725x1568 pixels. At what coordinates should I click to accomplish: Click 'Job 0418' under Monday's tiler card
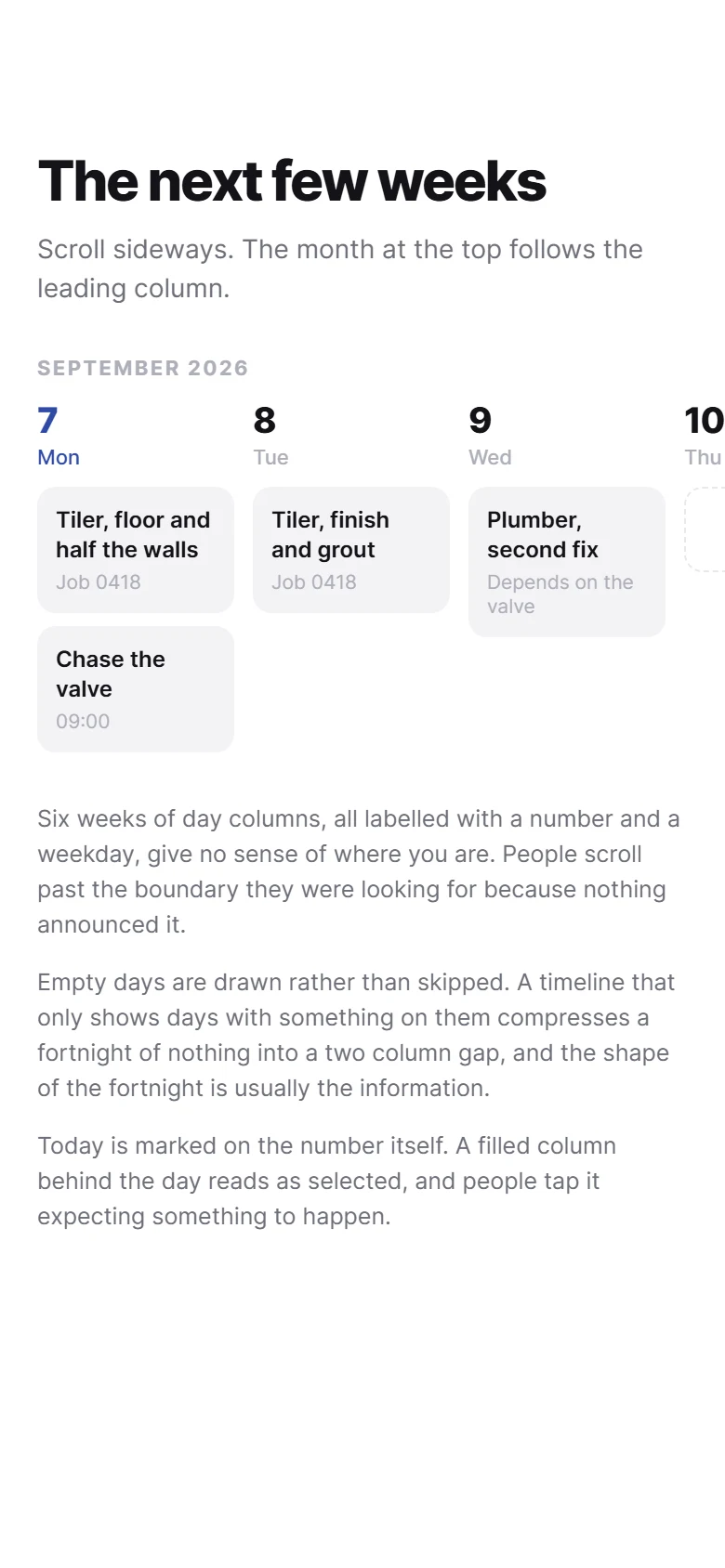[99, 582]
